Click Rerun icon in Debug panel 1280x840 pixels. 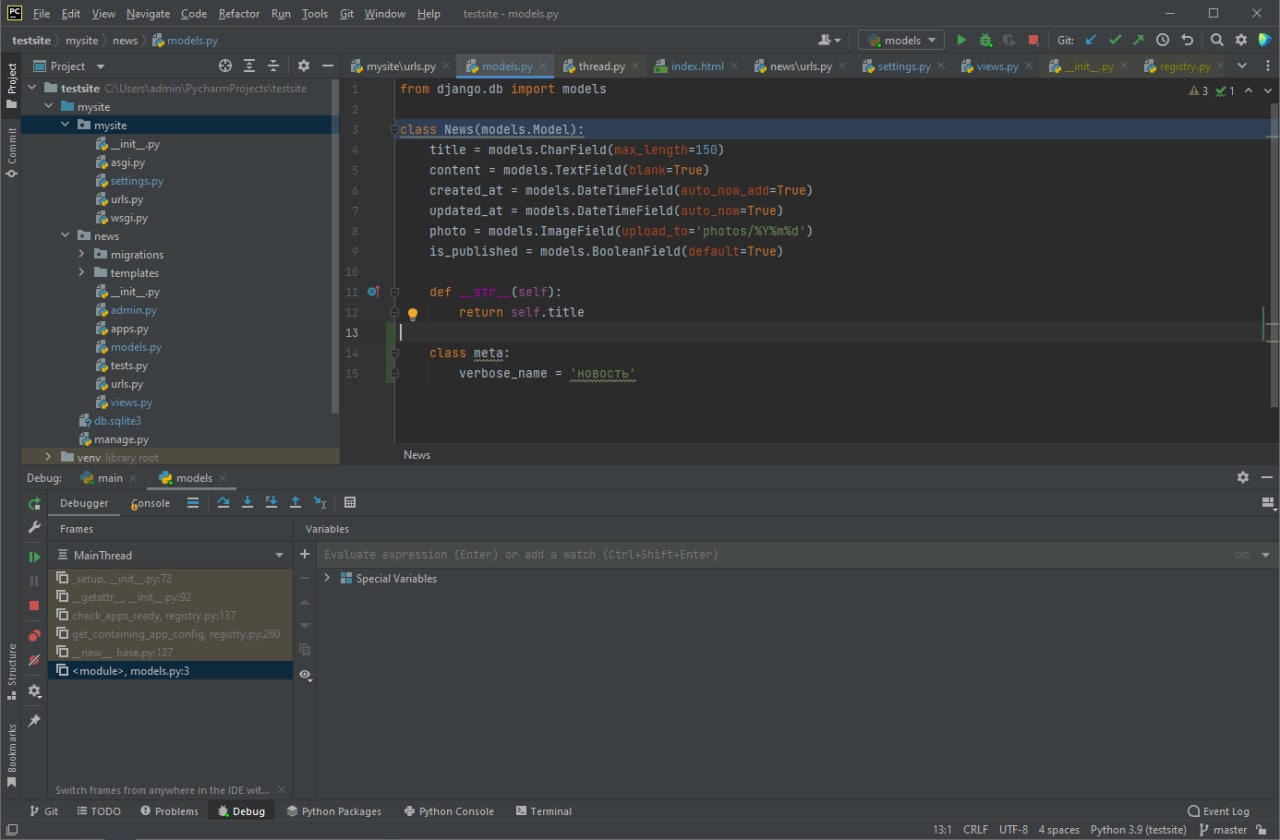[x=34, y=503]
